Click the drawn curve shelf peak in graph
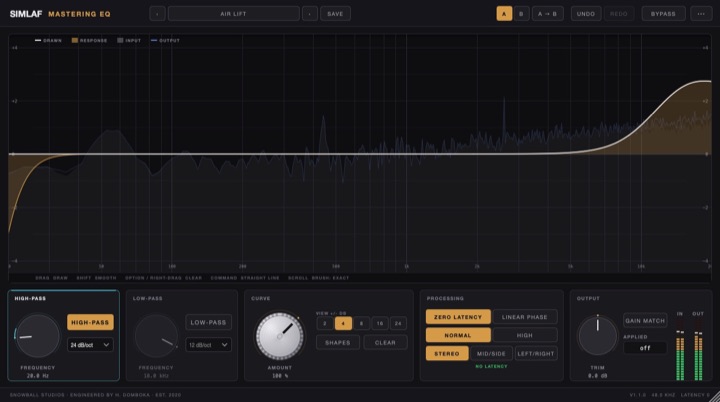720x402 pixels. click(703, 82)
